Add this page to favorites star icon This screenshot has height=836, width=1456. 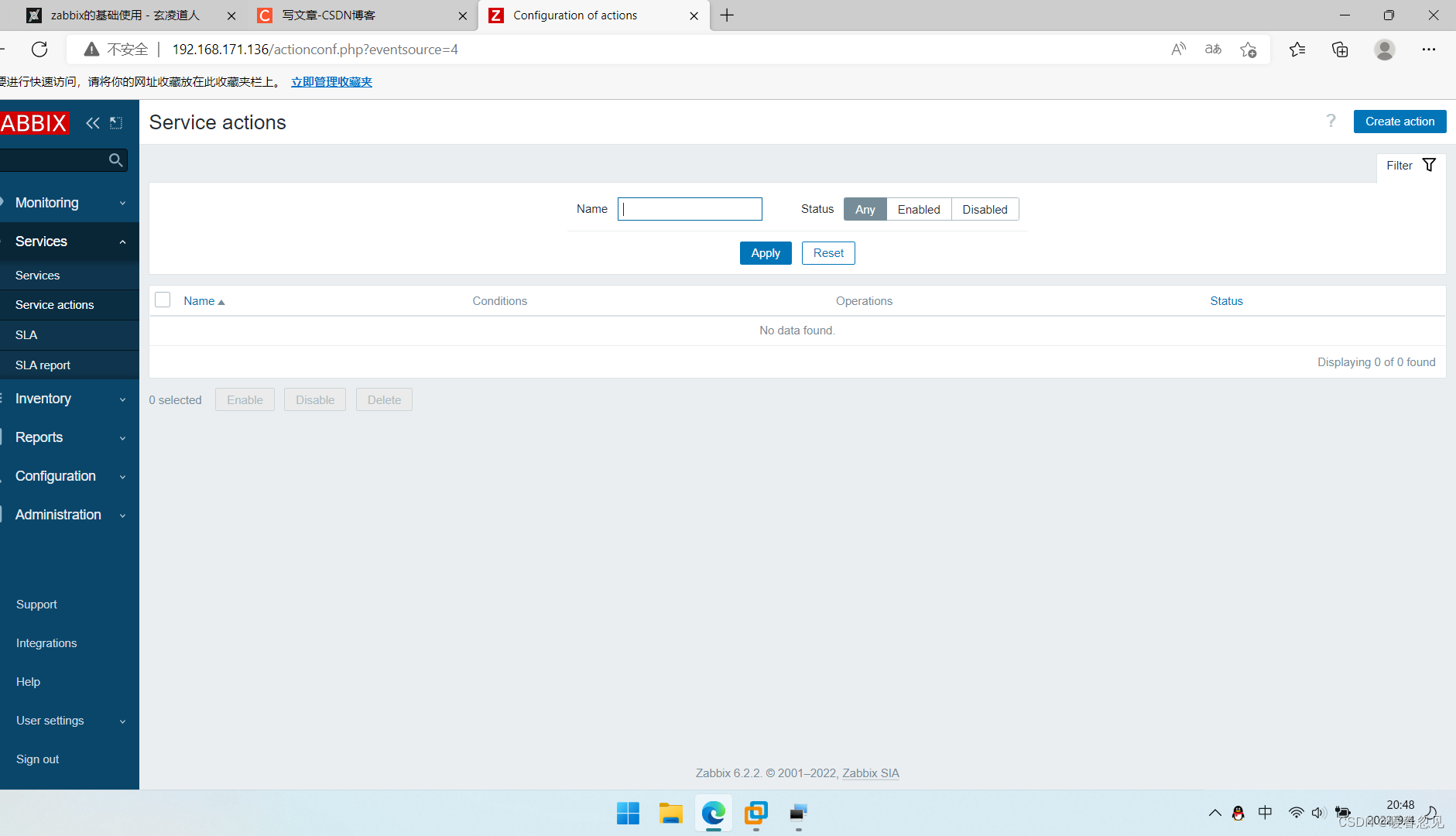coord(1248,50)
